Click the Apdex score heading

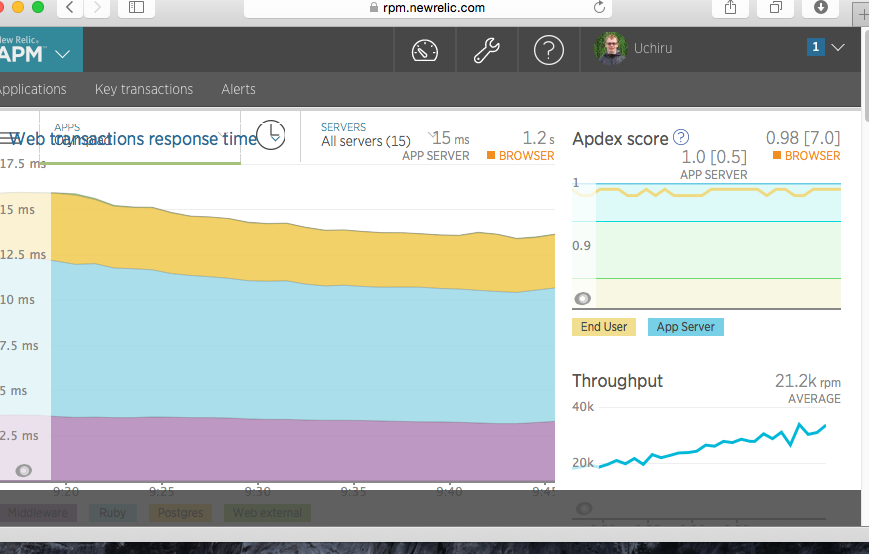[620, 138]
